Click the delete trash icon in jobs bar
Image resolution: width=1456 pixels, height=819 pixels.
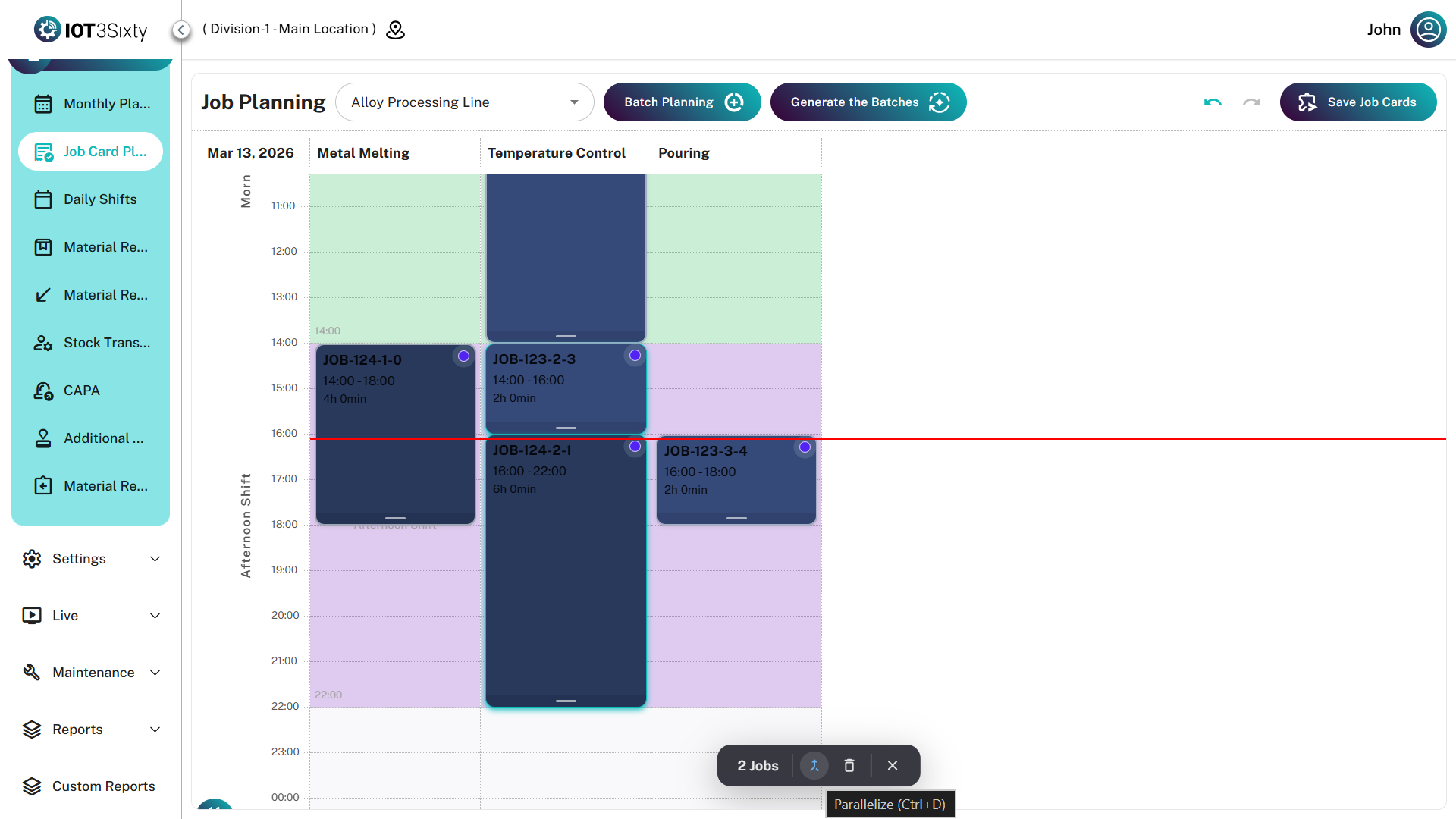[849, 765]
